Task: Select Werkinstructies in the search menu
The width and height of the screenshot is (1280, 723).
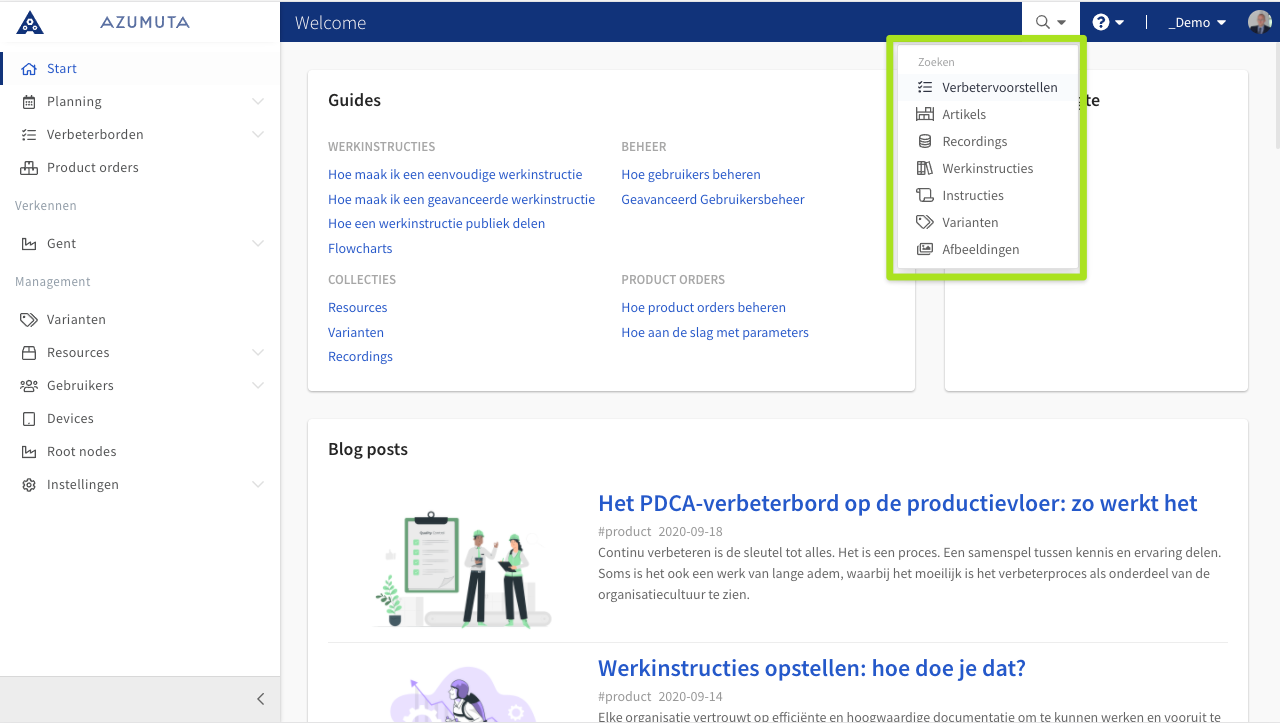Action: 988,169
